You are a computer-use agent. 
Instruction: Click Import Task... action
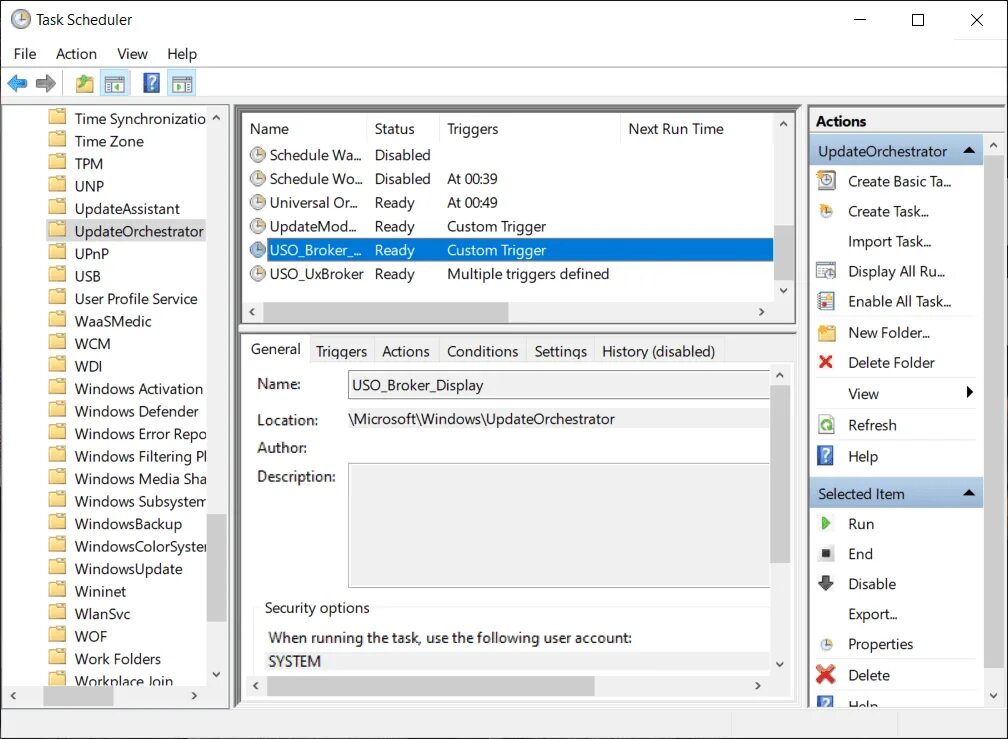[890, 242]
